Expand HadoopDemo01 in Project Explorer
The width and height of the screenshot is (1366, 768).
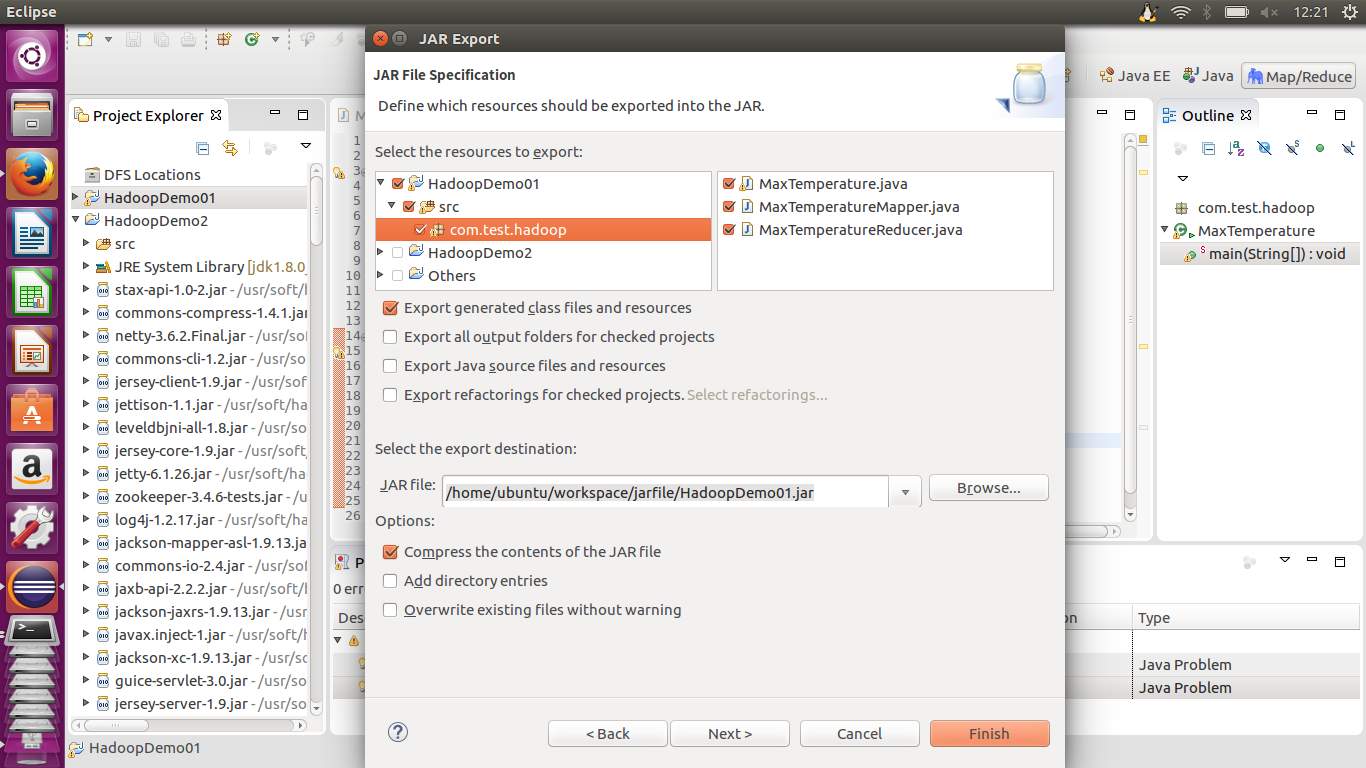[75, 198]
